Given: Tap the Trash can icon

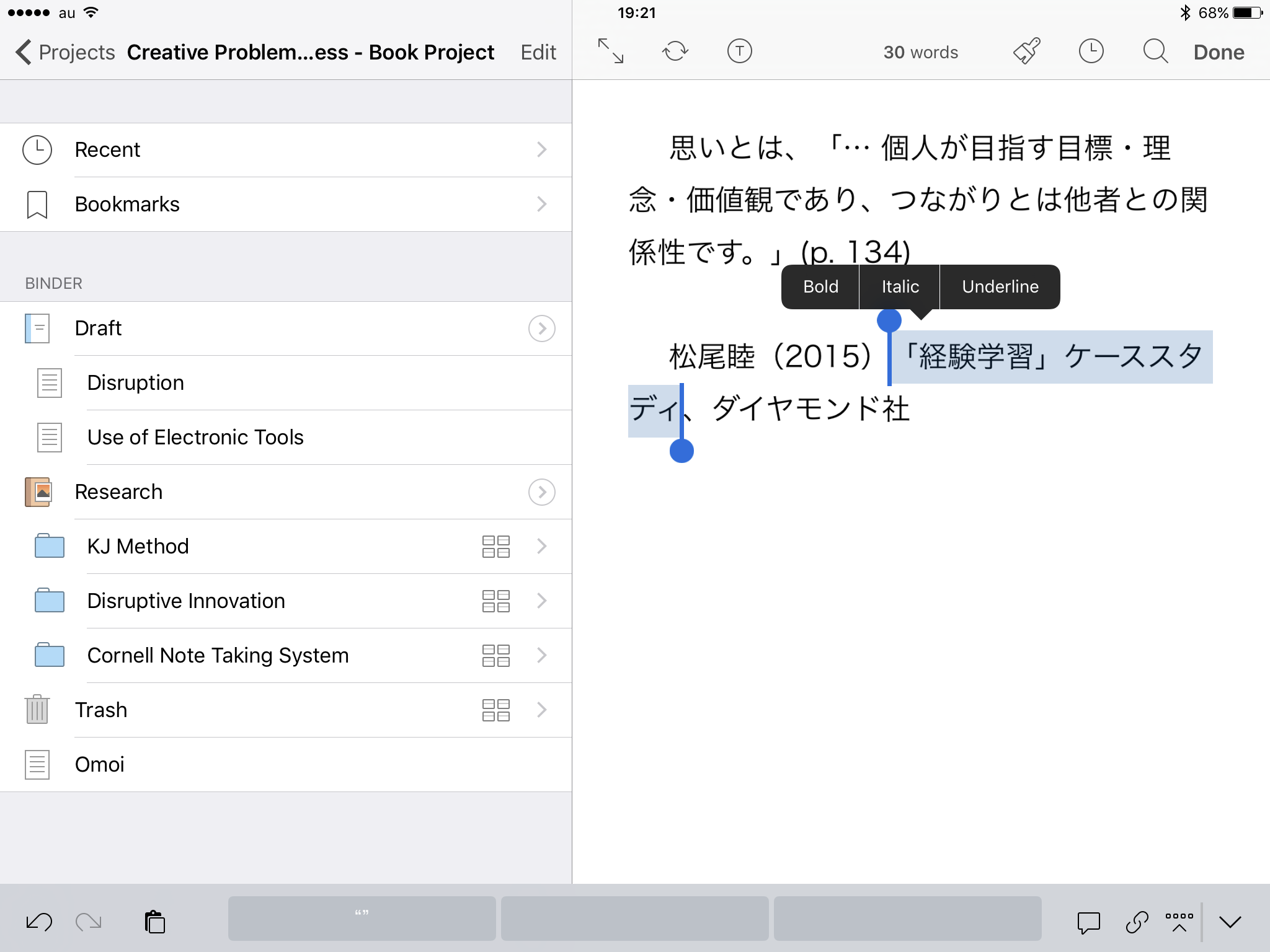Looking at the screenshot, I should pyautogui.click(x=37, y=710).
